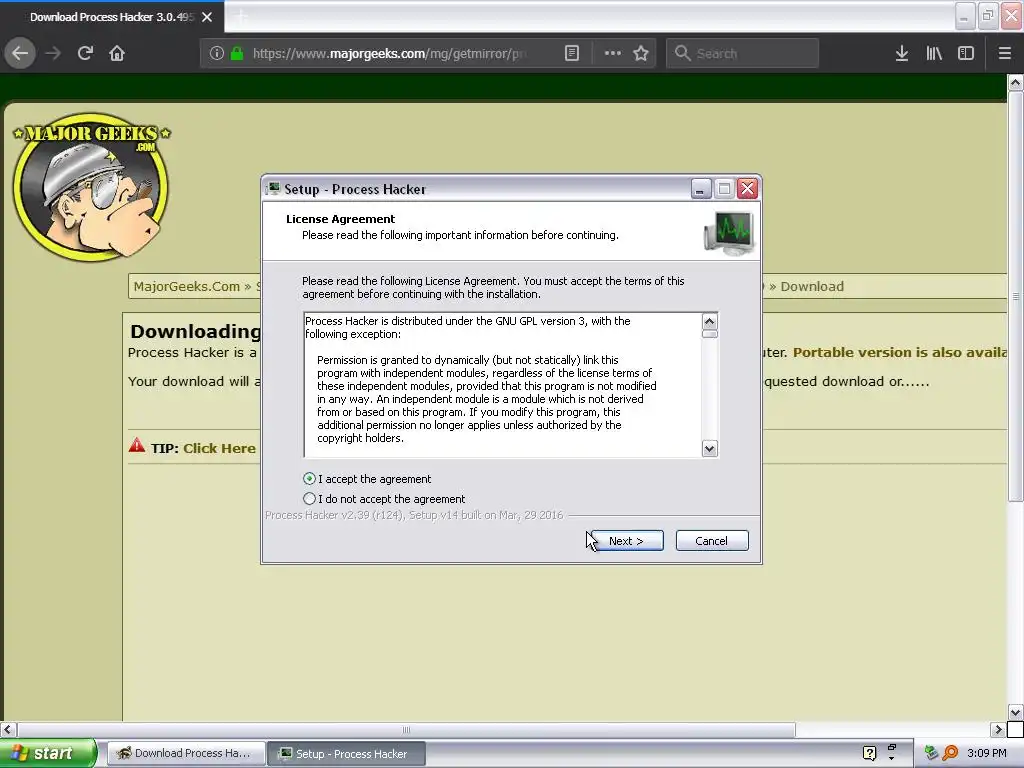1024x768 pixels.
Task: Click Next in Process Hacker setup
Action: (x=626, y=541)
